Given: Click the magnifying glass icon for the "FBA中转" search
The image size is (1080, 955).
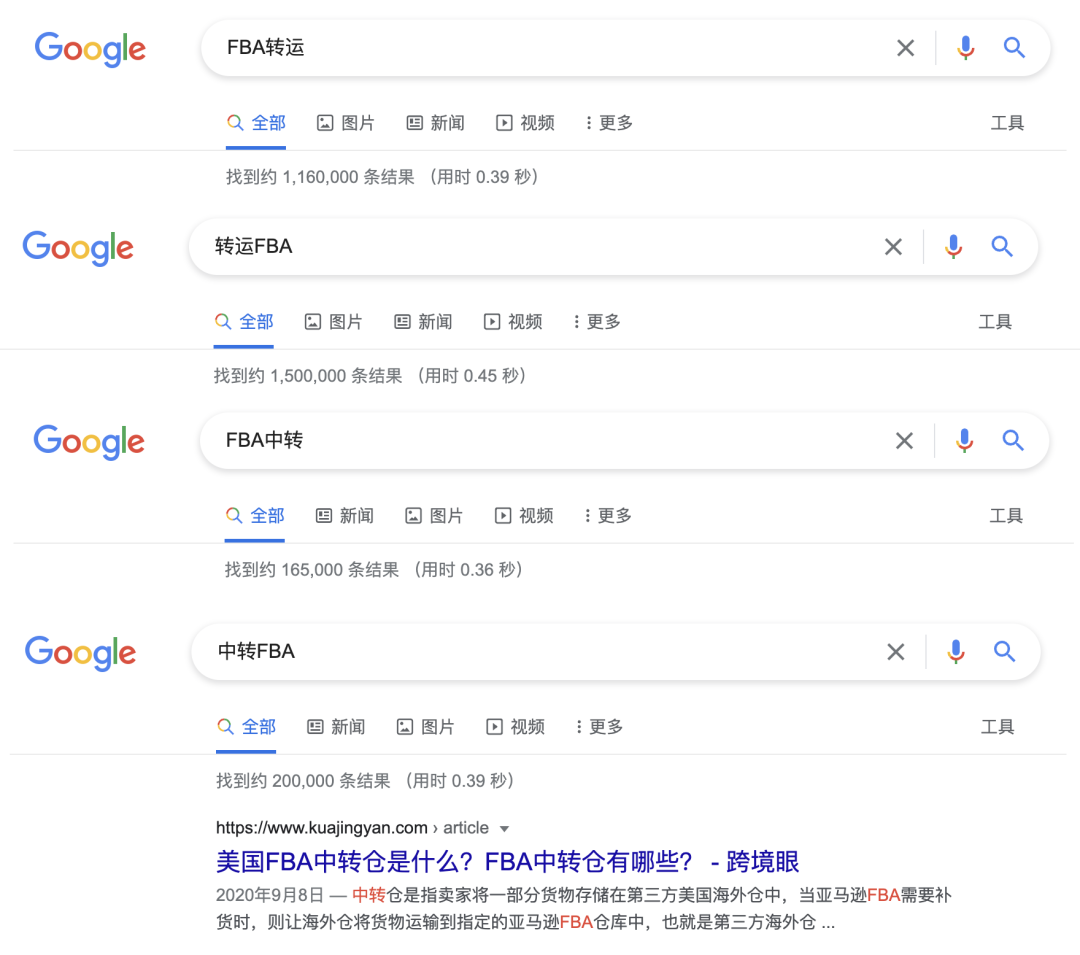Looking at the screenshot, I should pyautogui.click(x=1013, y=440).
